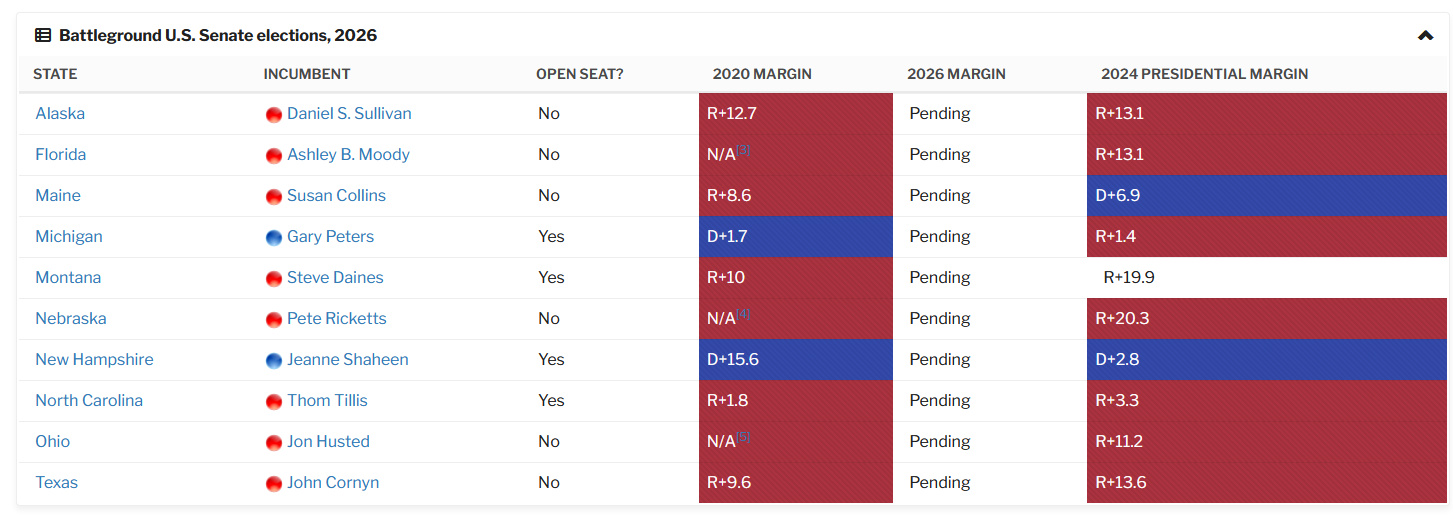Image resolution: width=1453 pixels, height=517 pixels.
Task: Click the Open Seat? column header
Action: (x=579, y=74)
